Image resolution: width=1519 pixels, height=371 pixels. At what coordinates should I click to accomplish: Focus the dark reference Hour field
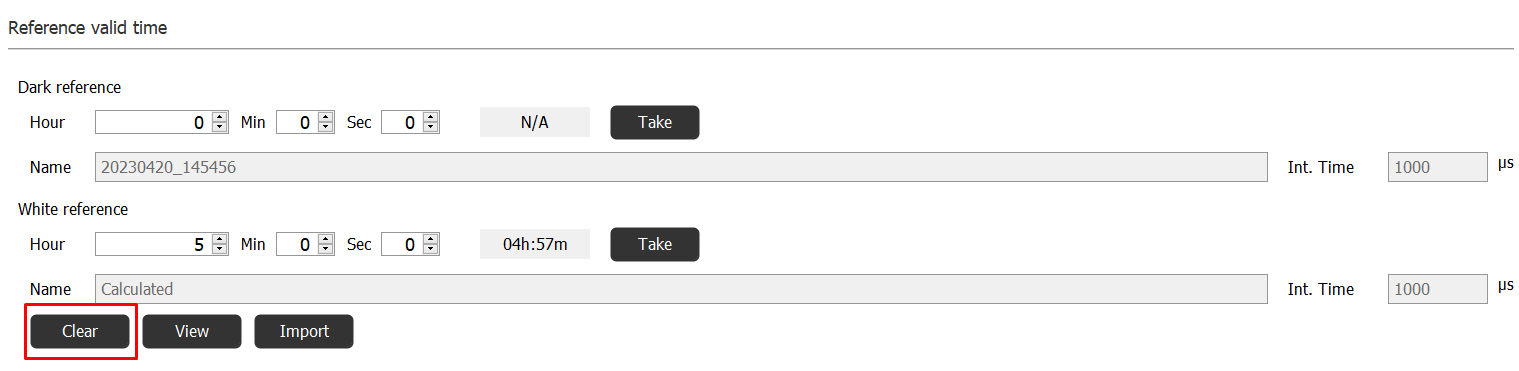pyautogui.click(x=153, y=122)
